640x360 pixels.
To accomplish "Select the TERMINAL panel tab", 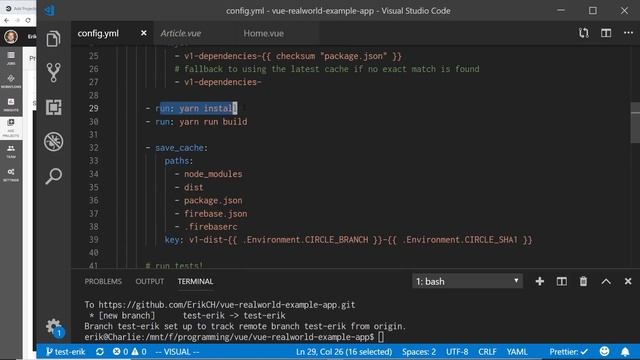I will pos(196,282).
